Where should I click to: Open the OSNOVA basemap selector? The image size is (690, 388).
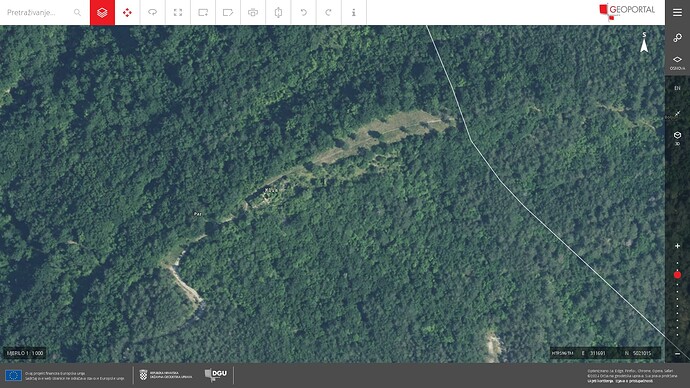pyautogui.click(x=677, y=62)
